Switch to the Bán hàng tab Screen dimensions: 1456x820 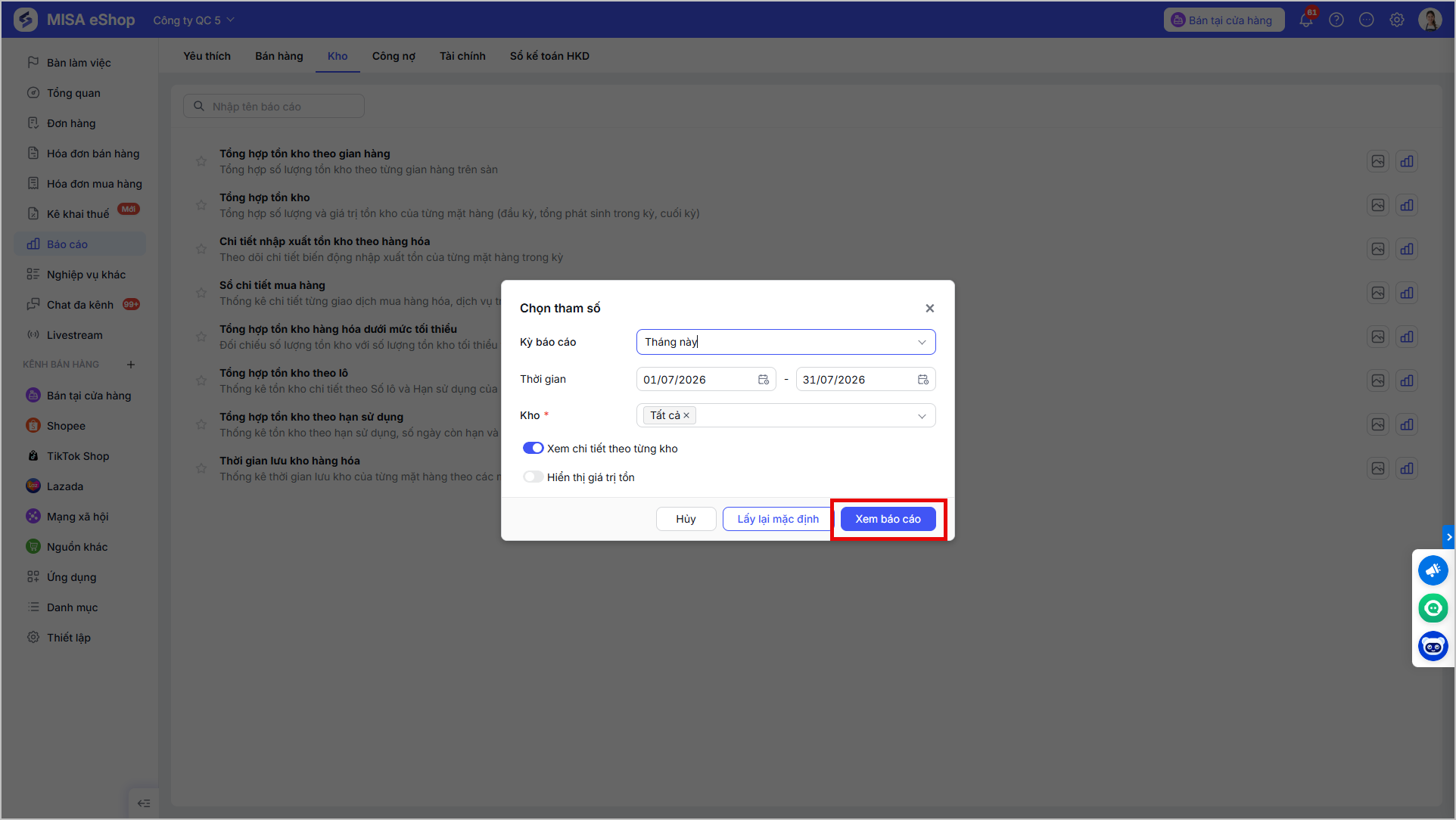click(279, 56)
